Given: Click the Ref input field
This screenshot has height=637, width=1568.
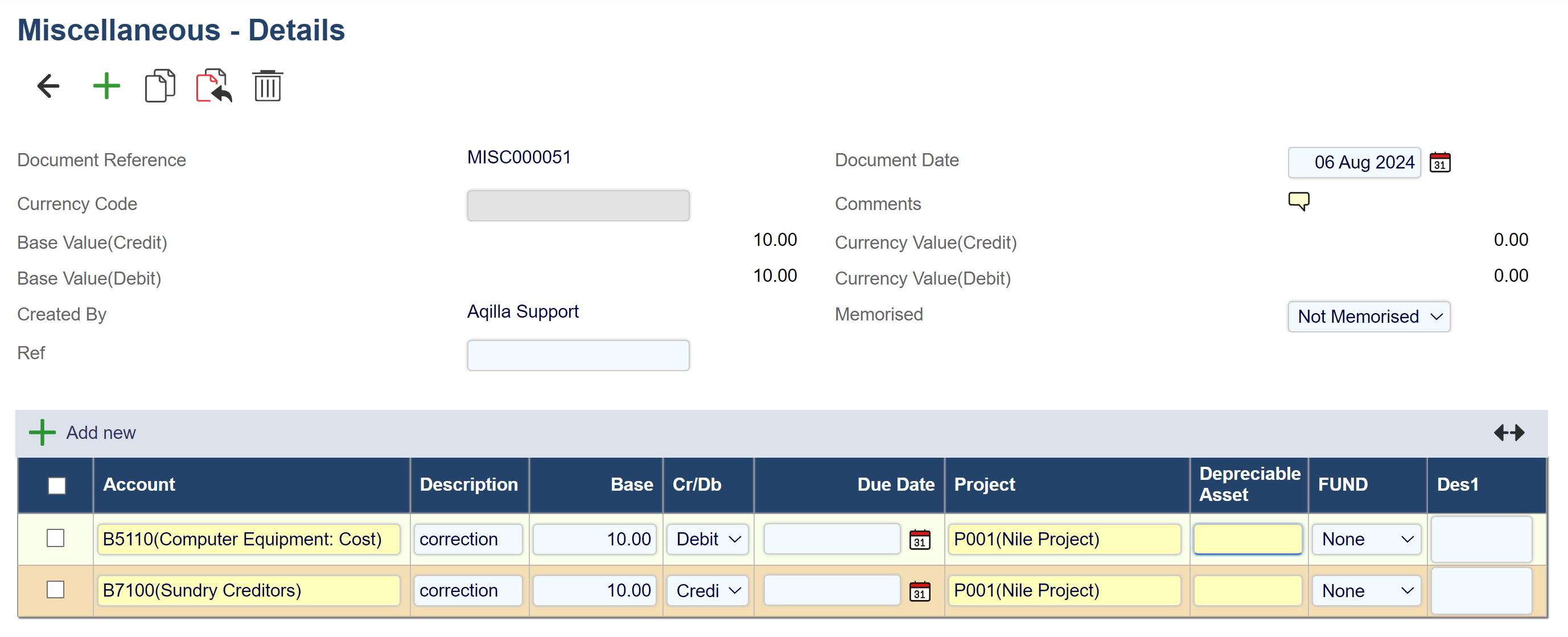Looking at the screenshot, I should coord(578,355).
